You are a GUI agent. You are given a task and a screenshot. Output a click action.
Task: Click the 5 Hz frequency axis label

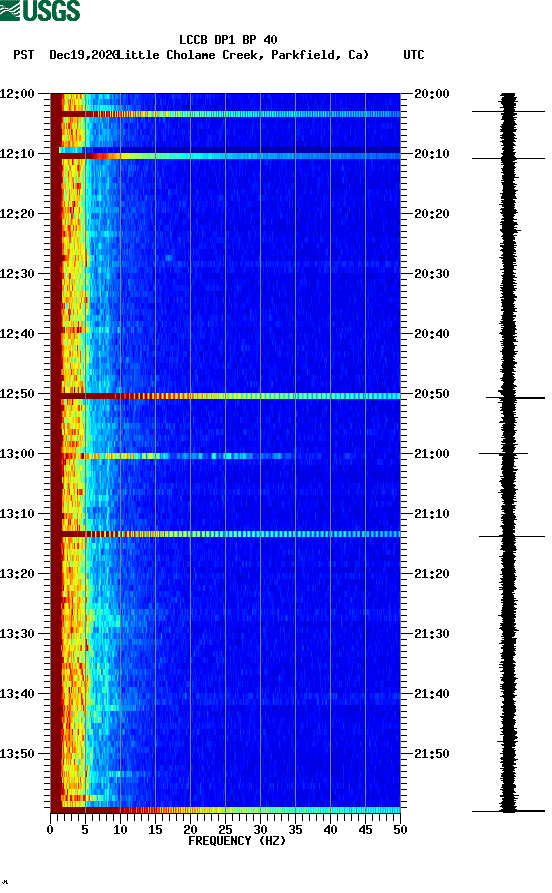[x=85, y=830]
